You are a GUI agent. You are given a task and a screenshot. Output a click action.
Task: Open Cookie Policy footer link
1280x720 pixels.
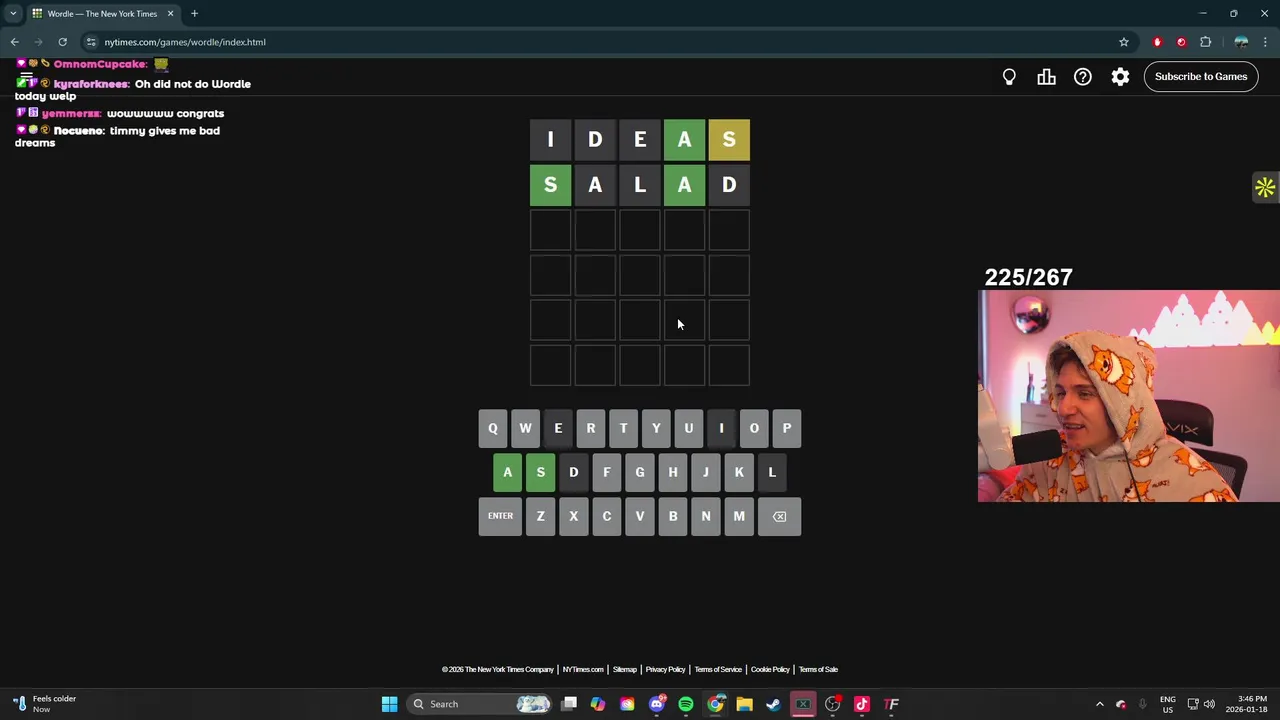[770, 669]
